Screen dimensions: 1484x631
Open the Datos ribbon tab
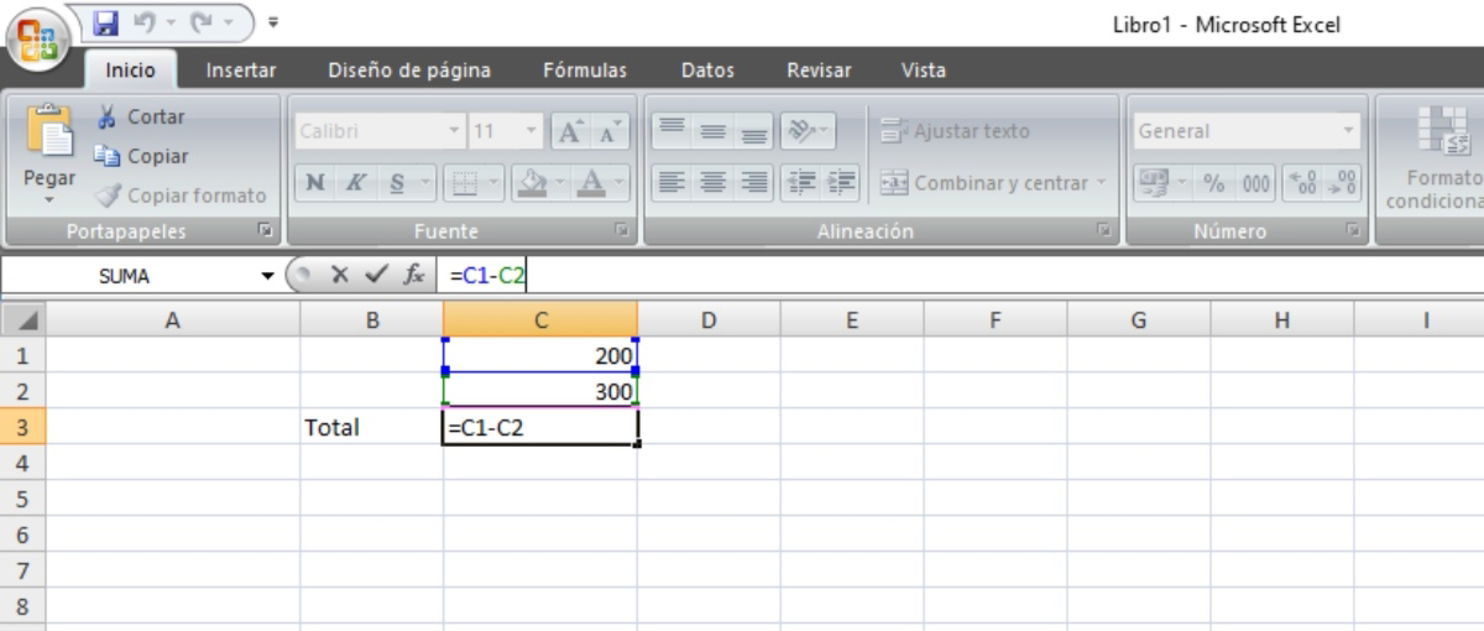tap(706, 70)
